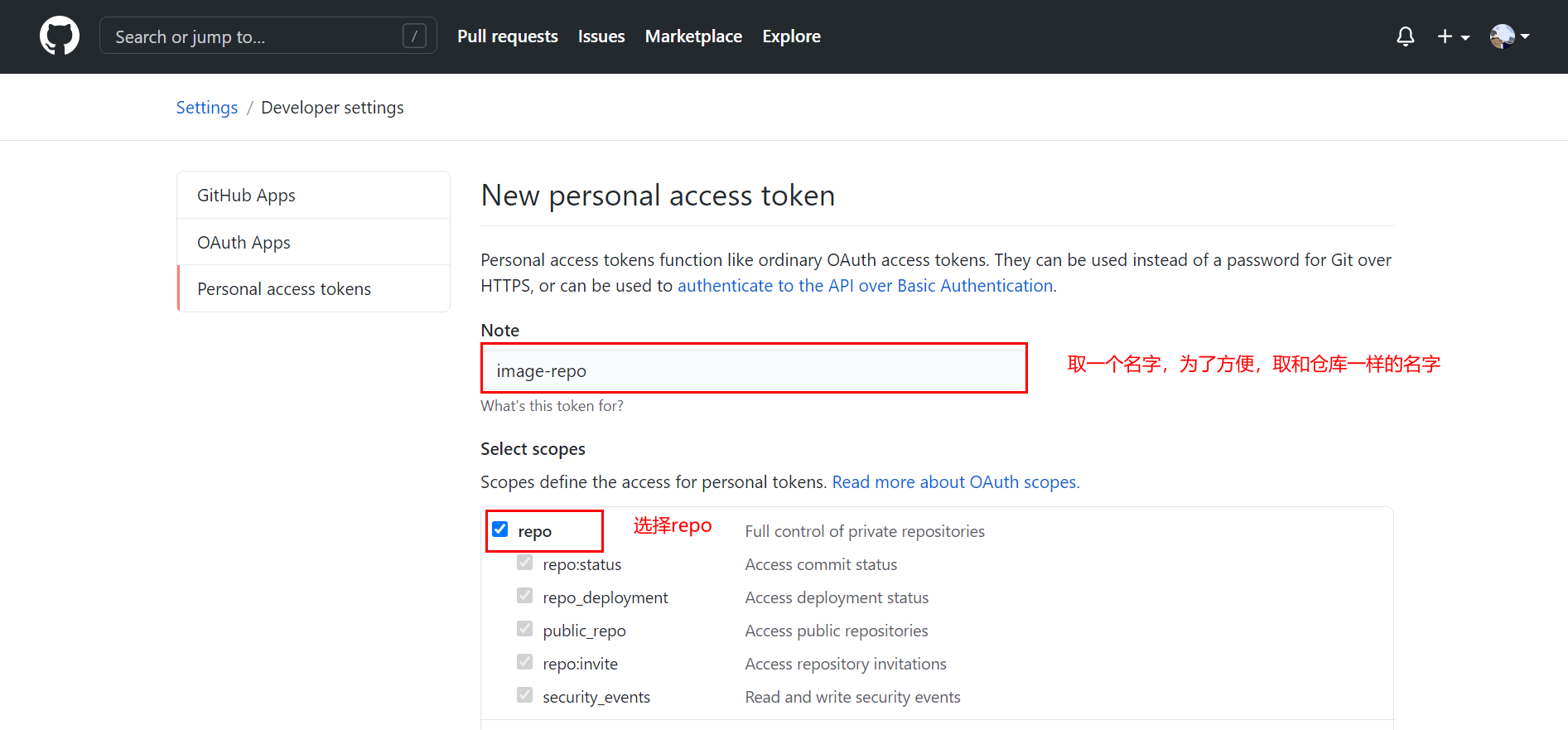Screen dimensions: 1568x730
Task: Click Access public repositories description
Action: pos(837,631)
